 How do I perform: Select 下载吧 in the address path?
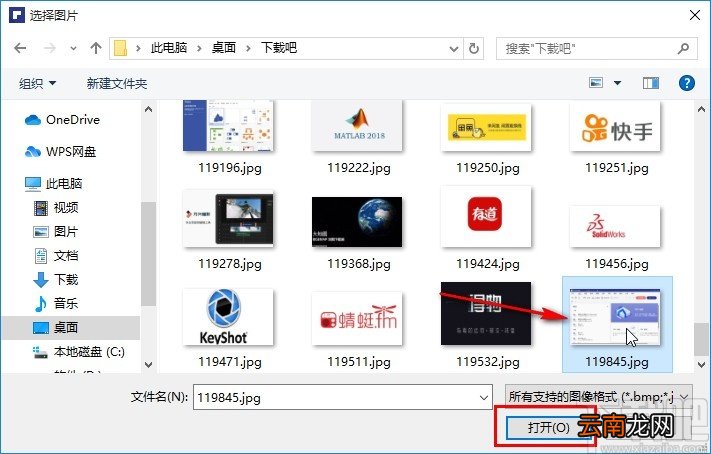[x=279, y=48]
